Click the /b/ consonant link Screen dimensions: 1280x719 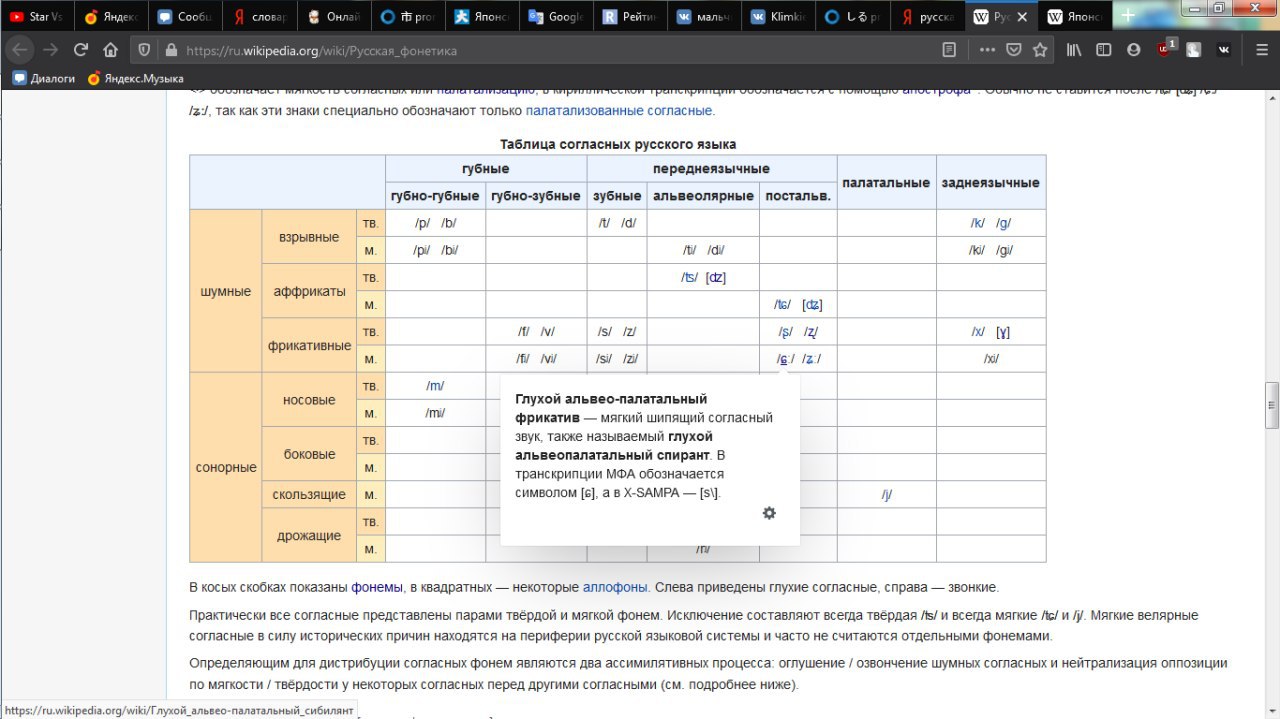click(x=449, y=223)
